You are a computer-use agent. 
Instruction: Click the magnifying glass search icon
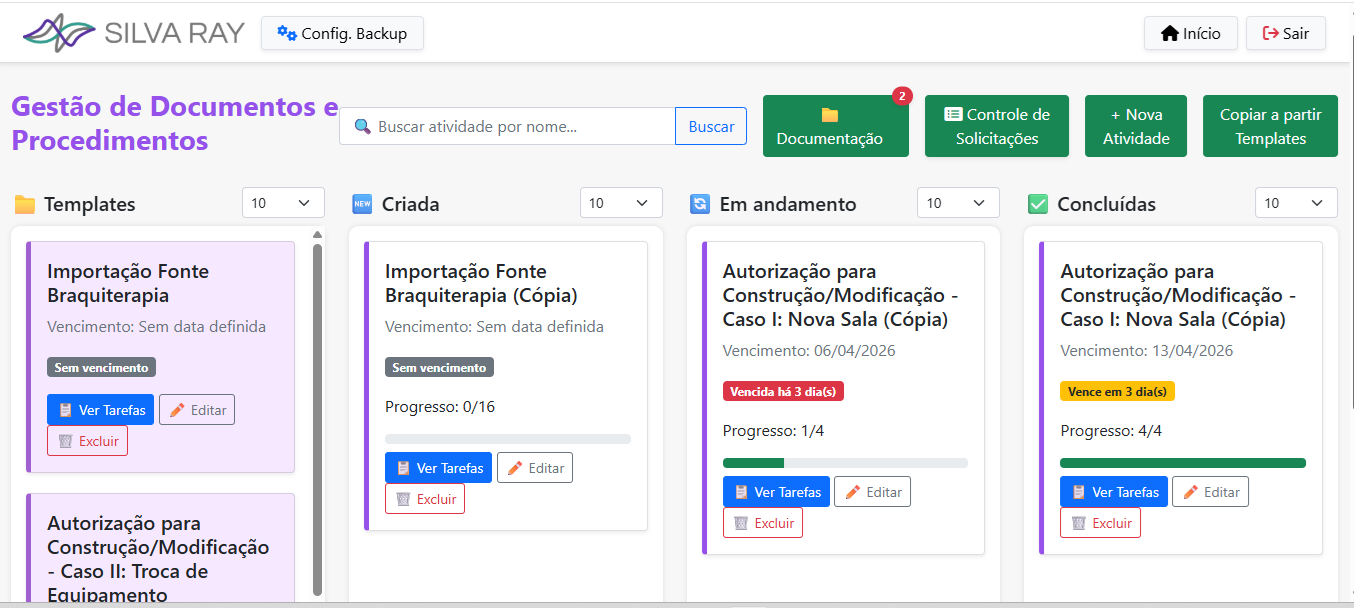click(362, 127)
